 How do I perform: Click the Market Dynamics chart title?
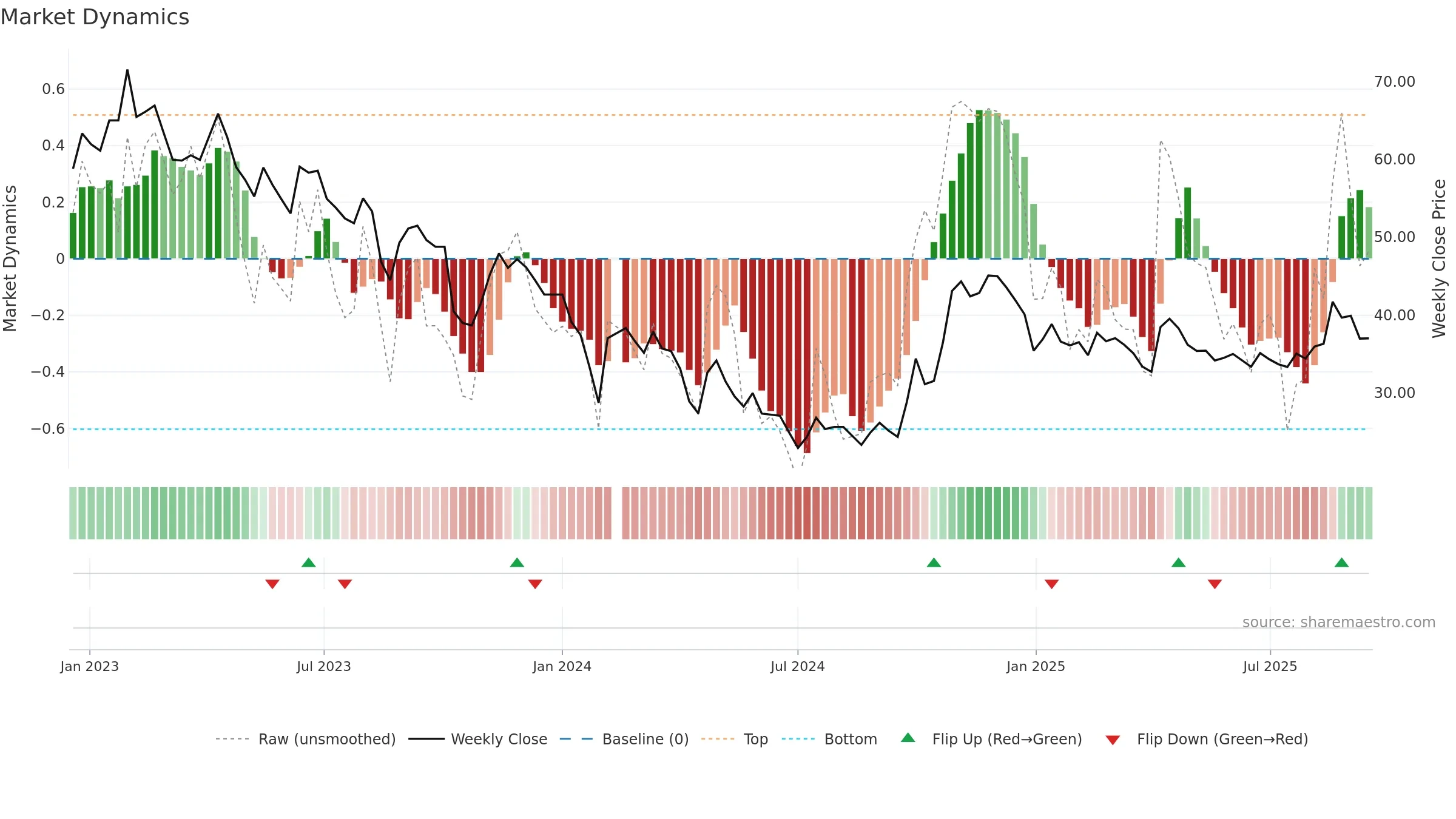click(95, 17)
